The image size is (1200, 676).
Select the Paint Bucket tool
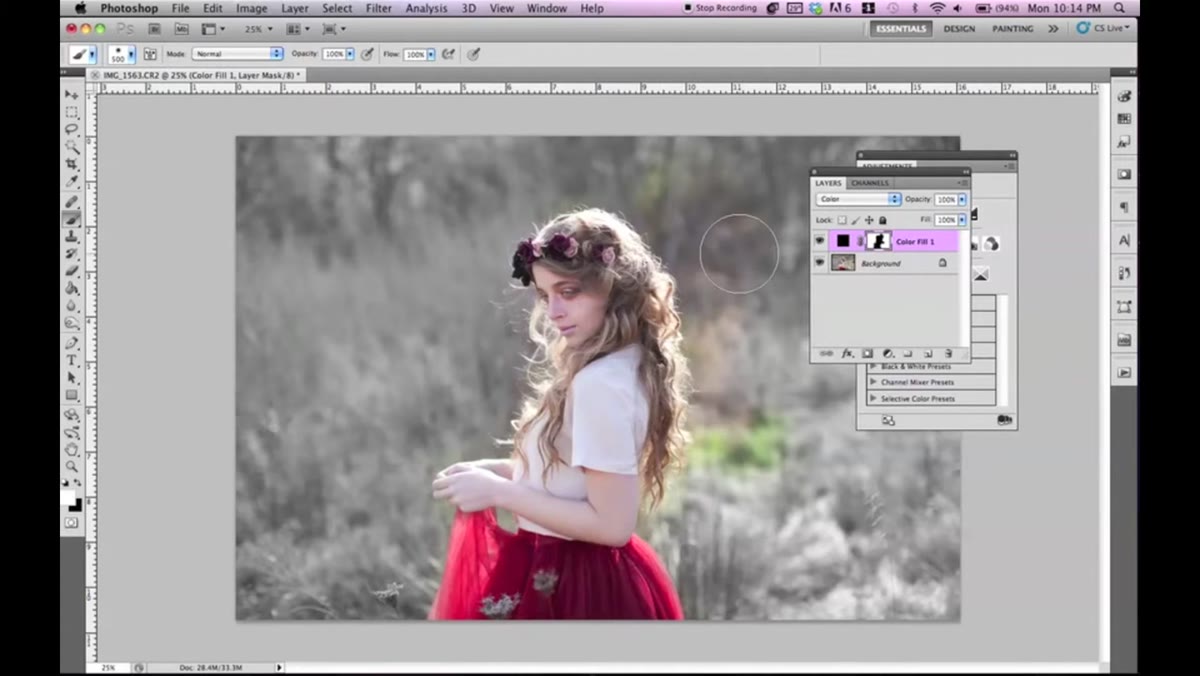[x=72, y=288]
